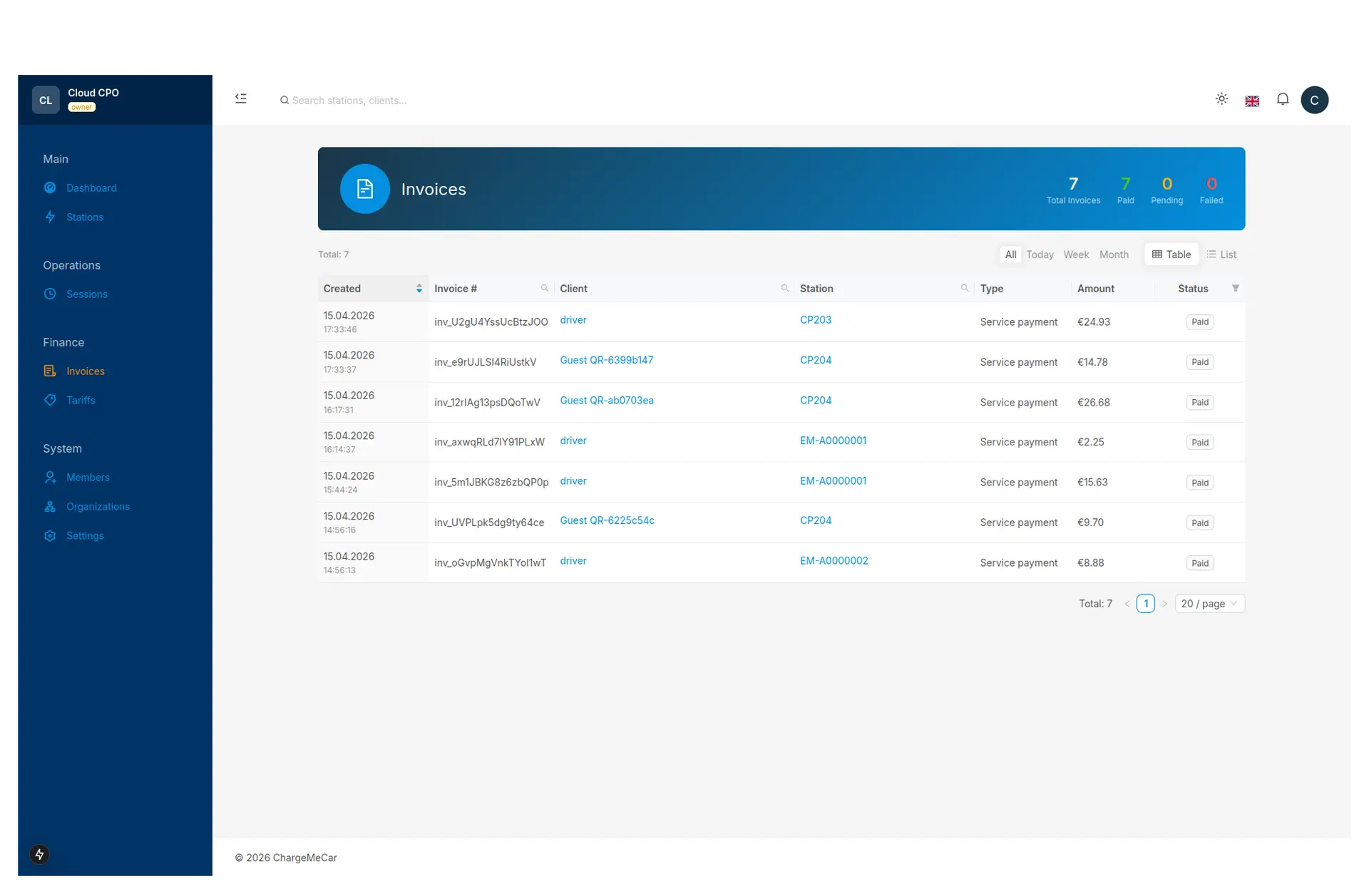Screen dimensions: 1369x896
Task: Click the user avatar with letter C
Action: point(1314,100)
